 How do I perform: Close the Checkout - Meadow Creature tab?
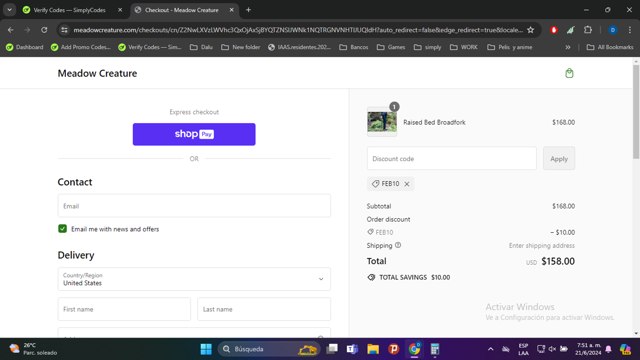pos(231,10)
